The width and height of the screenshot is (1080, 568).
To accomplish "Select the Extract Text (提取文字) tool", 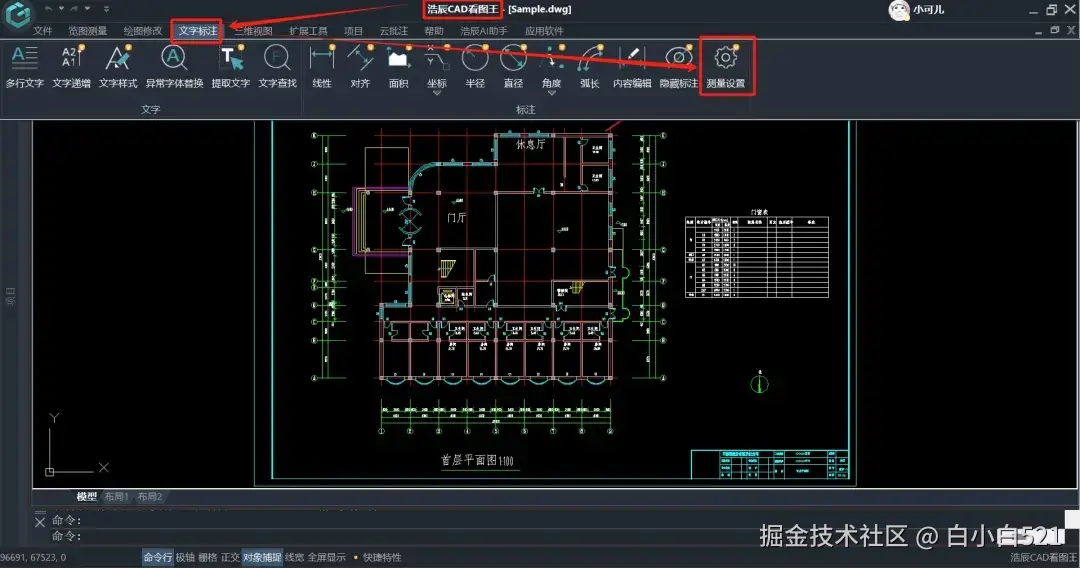I will pyautogui.click(x=231, y=66).
